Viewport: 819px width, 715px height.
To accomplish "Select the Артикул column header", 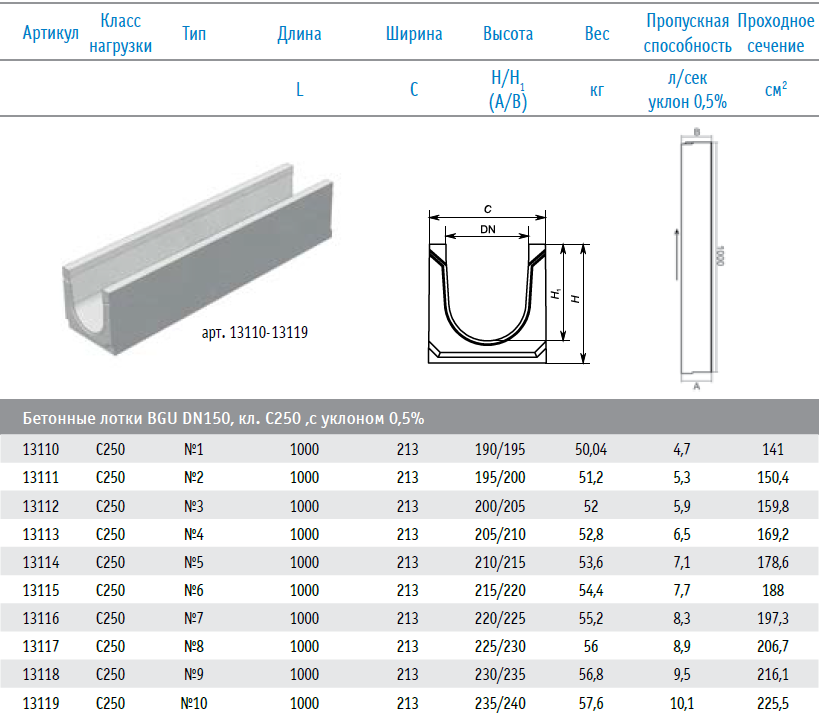I will click(50, 34).
